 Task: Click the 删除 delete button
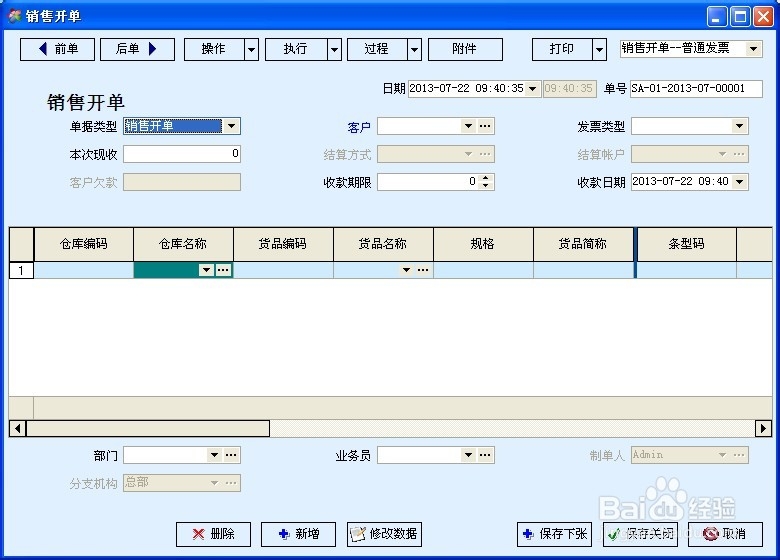213,534
